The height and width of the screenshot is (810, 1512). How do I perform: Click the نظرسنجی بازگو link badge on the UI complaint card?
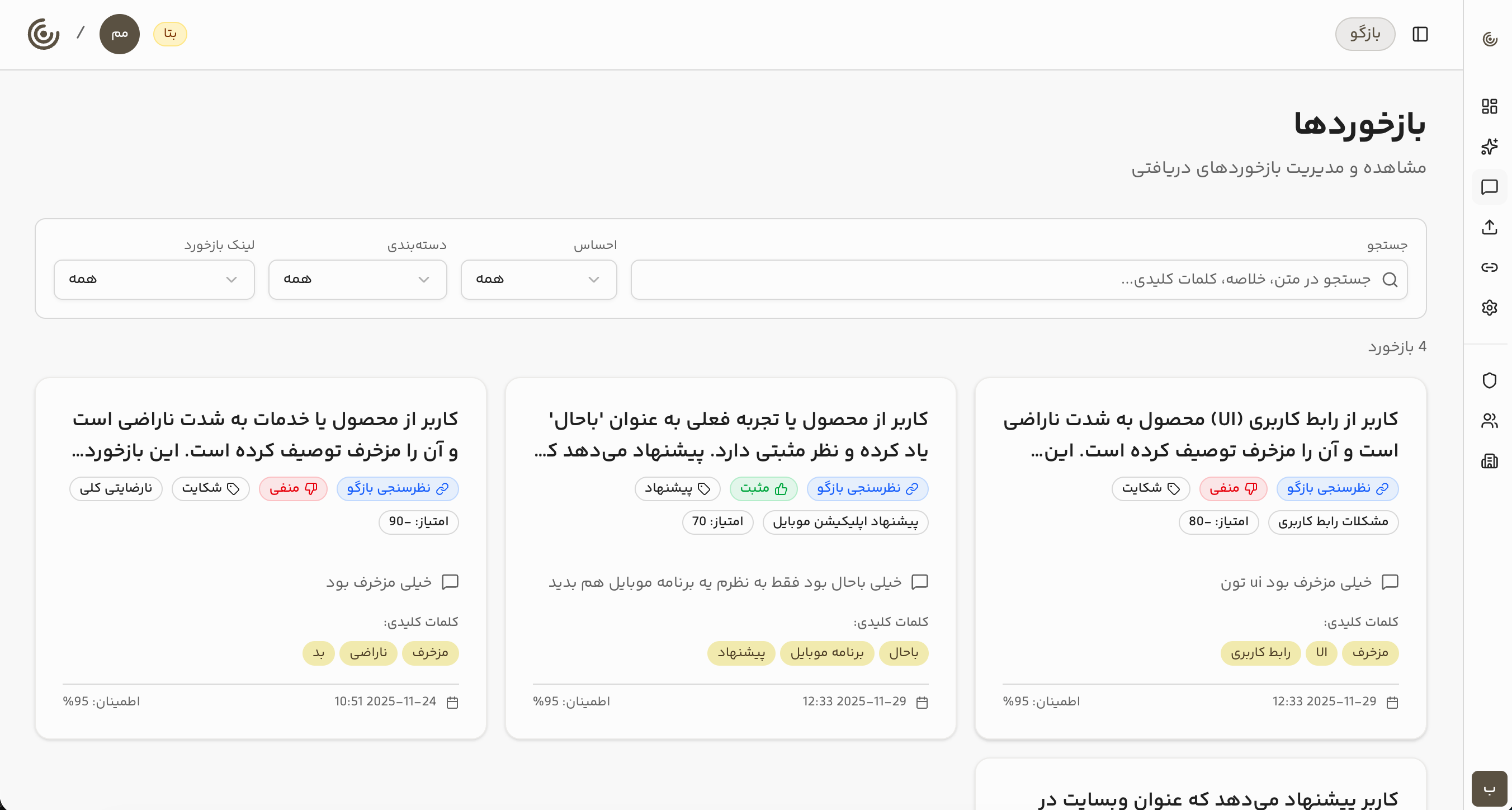[1337, 489]
